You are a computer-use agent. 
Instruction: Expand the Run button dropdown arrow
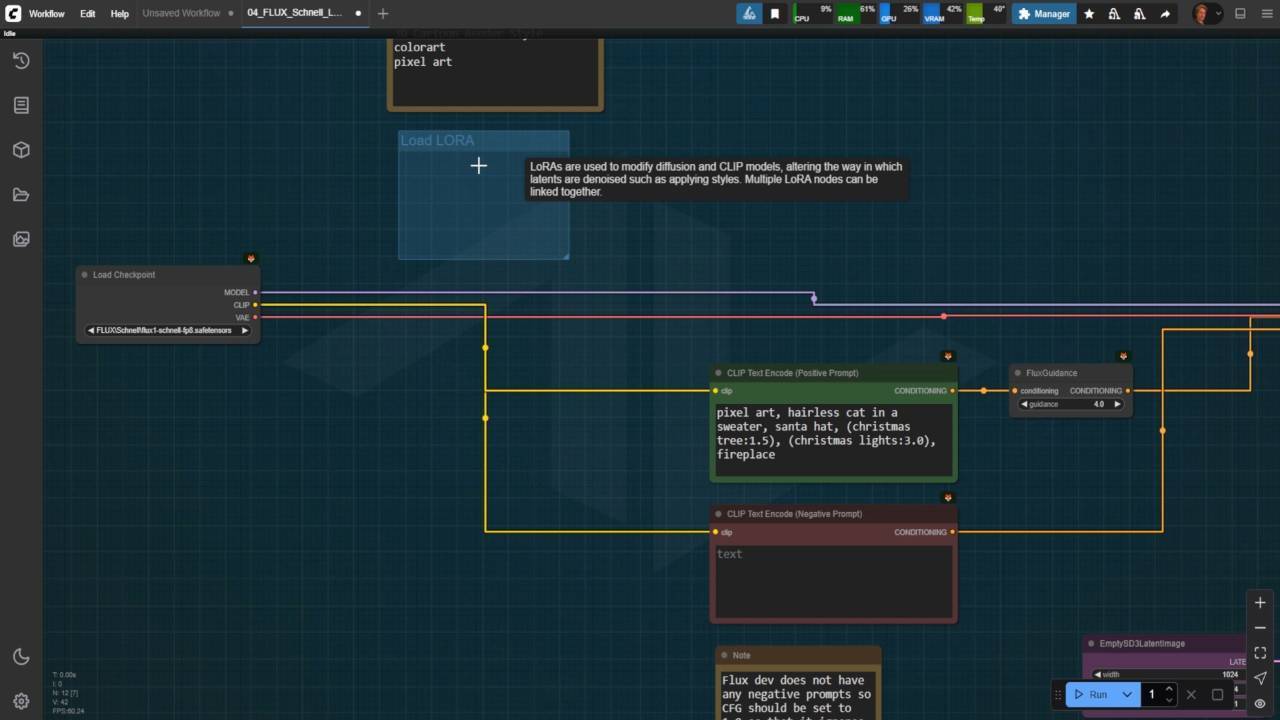(x=1127, y=694)
